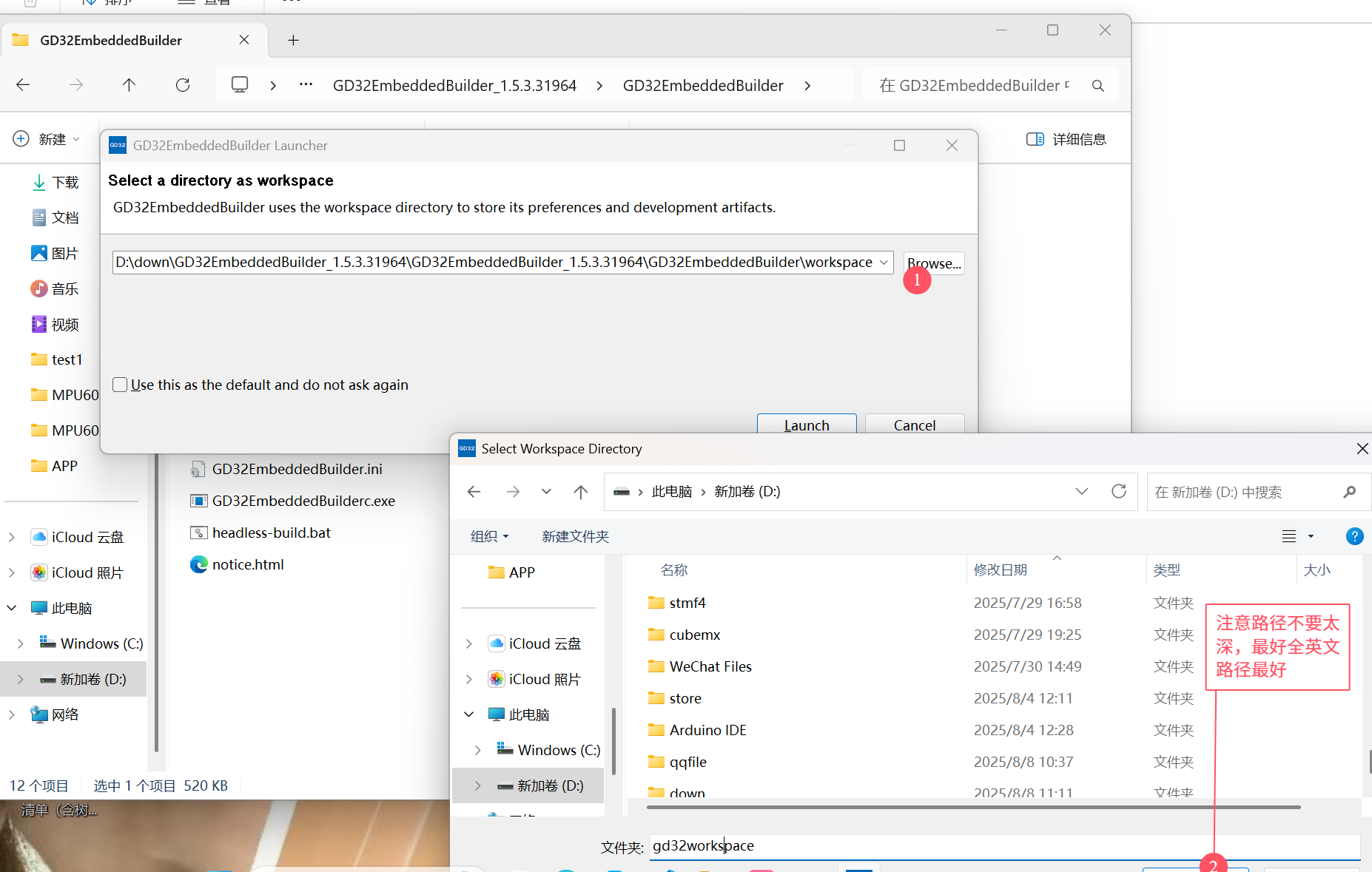Toggle 详细信息 pane
The image size is (1372, 872).
tap(1066, 139)
